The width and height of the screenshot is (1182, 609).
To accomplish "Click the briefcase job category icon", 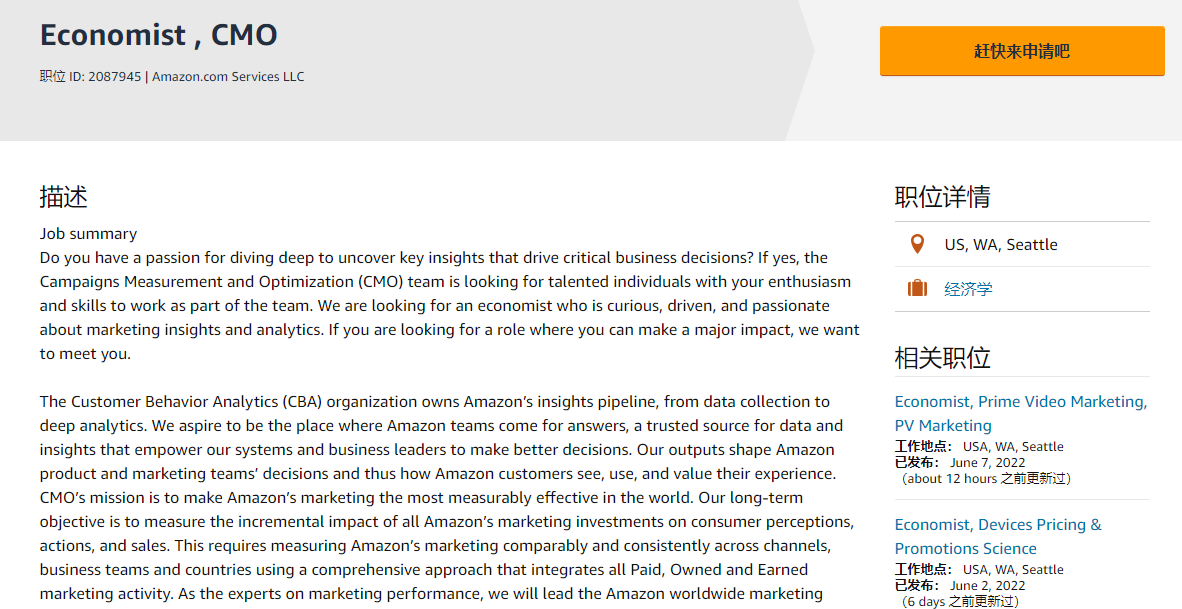I will [x=917, y=289].
